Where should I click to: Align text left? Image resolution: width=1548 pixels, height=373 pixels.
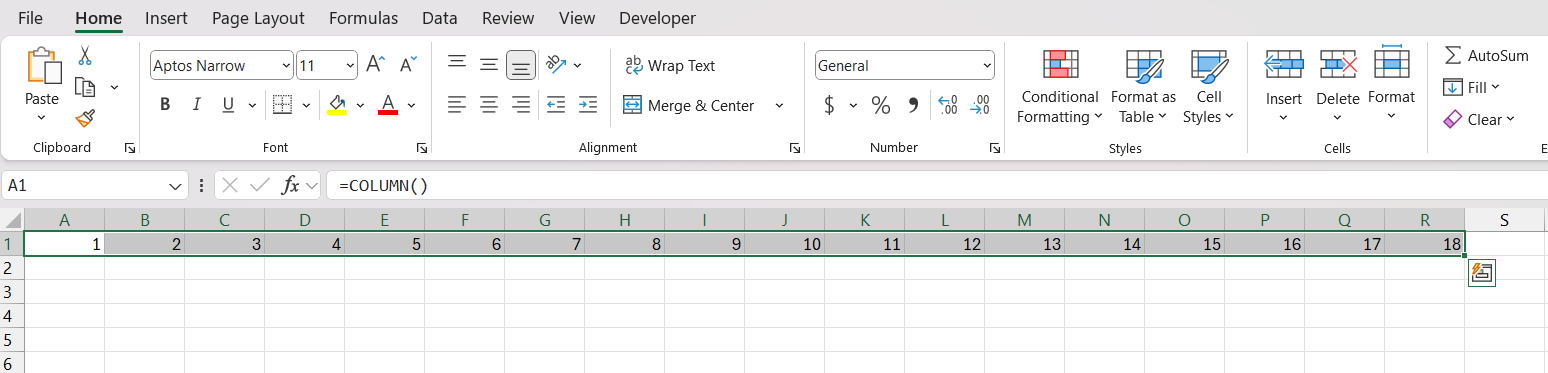[457, 104]
